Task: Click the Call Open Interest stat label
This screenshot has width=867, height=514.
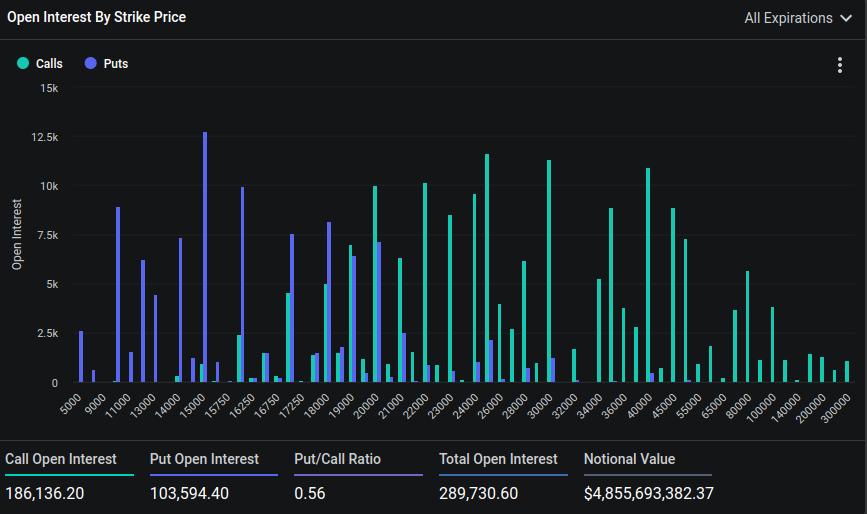Action: 61,459
